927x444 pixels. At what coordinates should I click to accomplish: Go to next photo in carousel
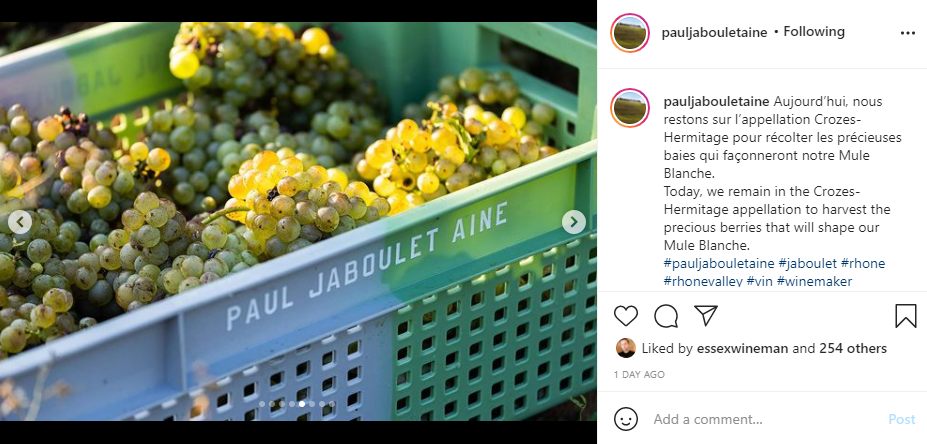point(574,222)
